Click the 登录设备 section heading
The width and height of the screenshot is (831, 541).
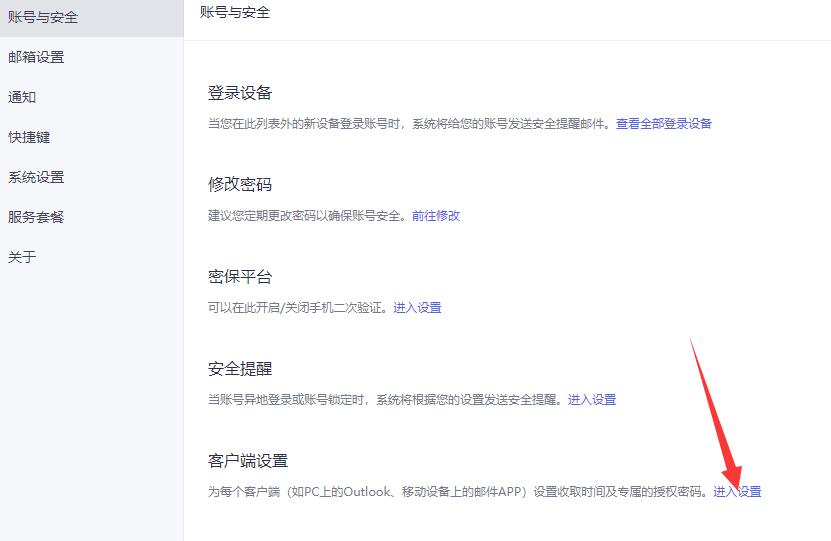point(240,93)
